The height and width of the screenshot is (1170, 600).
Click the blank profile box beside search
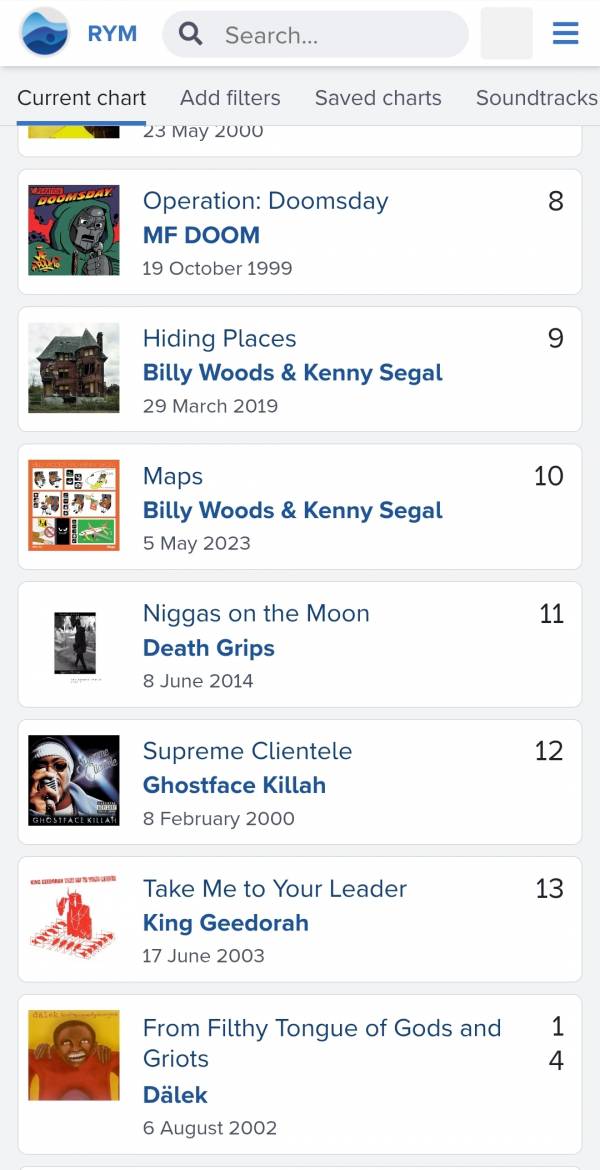506,33
